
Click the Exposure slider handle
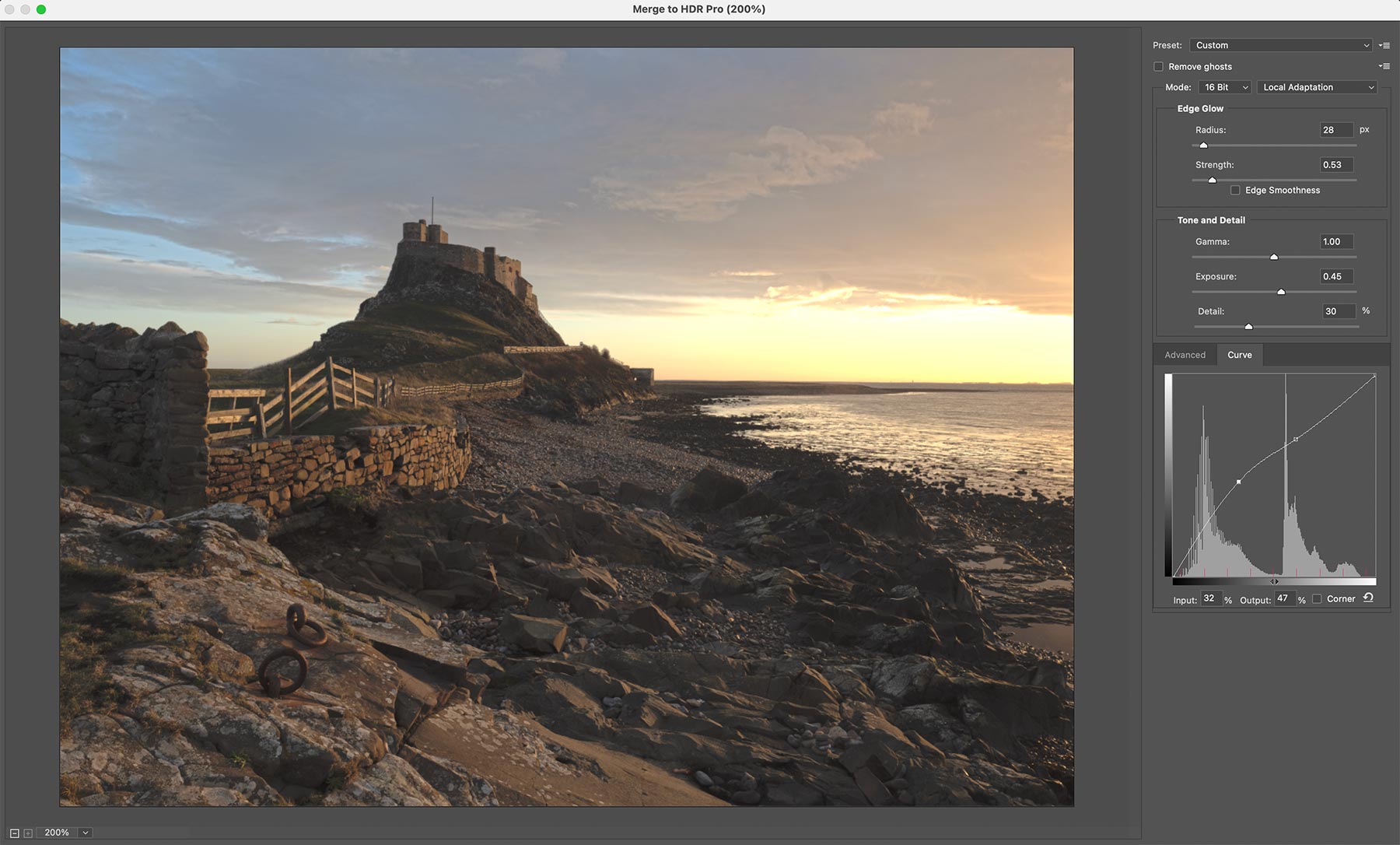coord(1281,292)
